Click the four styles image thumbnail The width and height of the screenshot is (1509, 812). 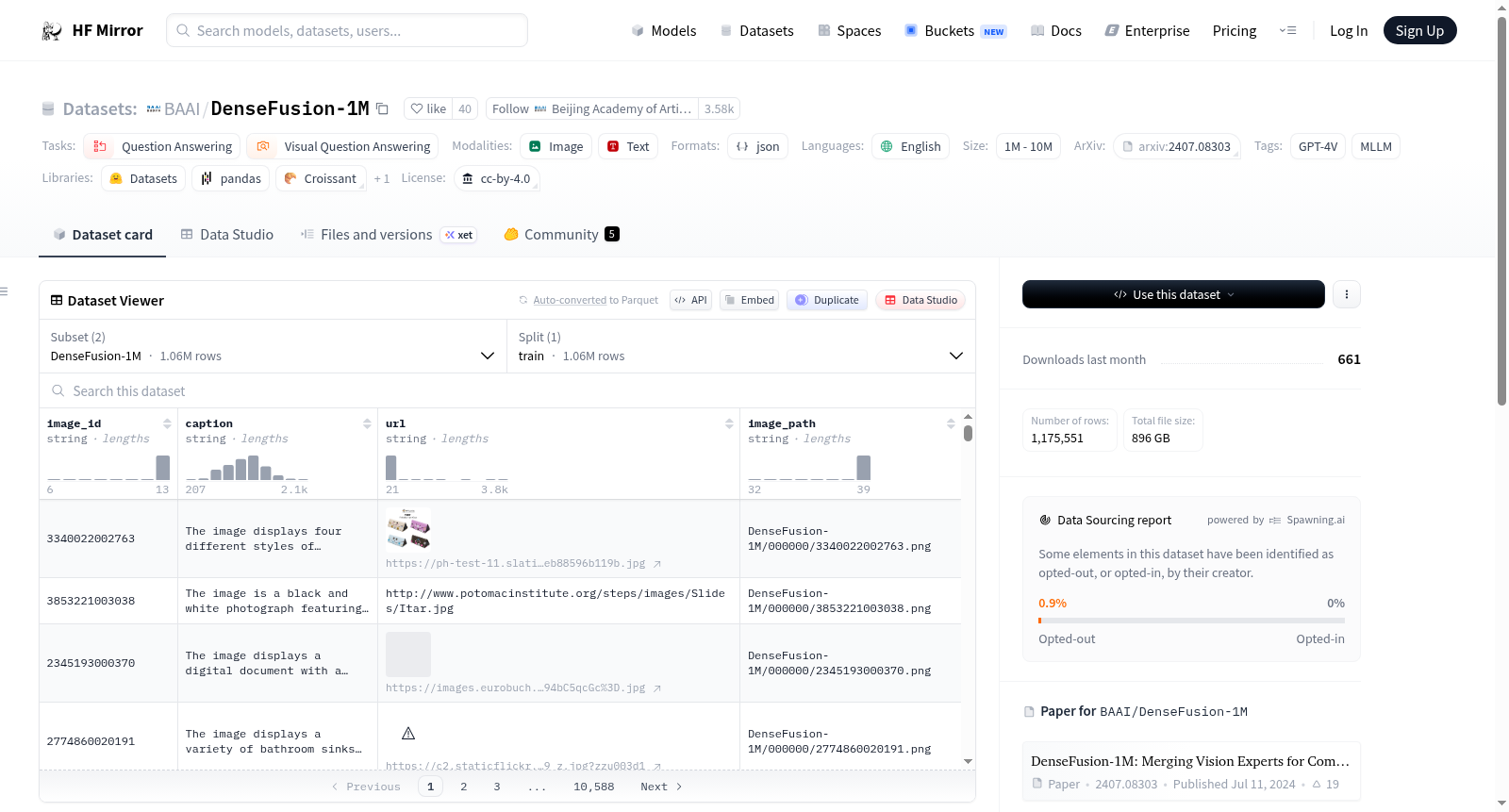coord(408,529)
